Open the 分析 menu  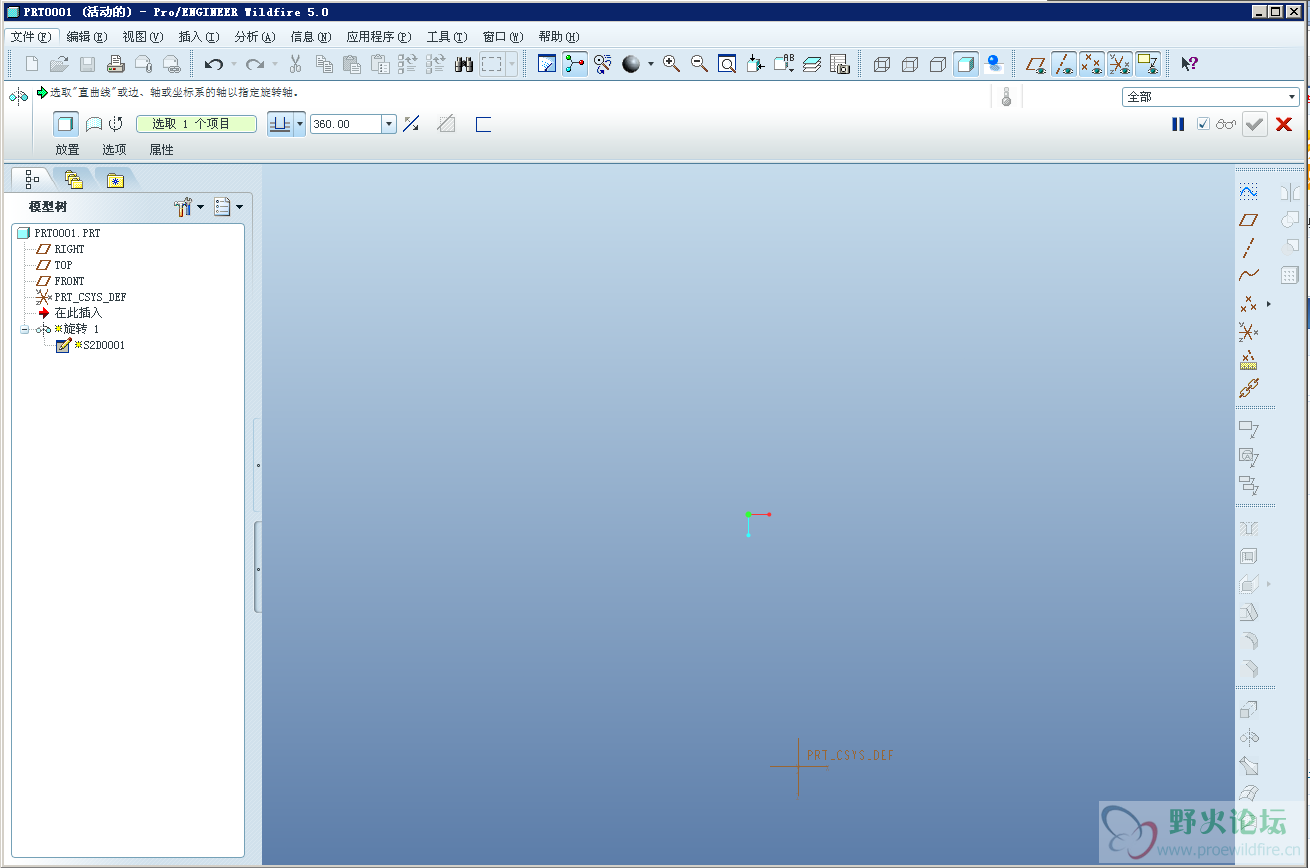(x=254, y=37)
